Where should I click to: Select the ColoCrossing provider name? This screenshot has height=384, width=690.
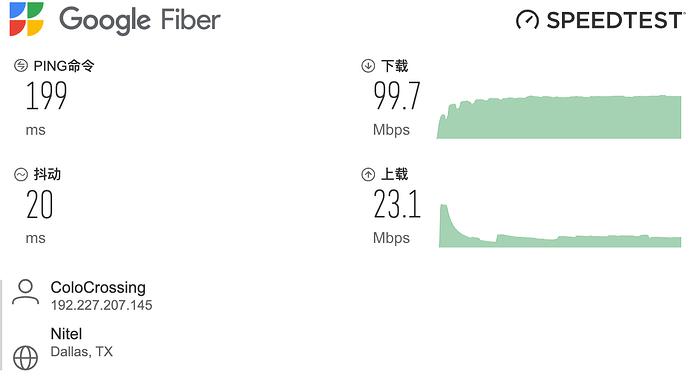98,287
